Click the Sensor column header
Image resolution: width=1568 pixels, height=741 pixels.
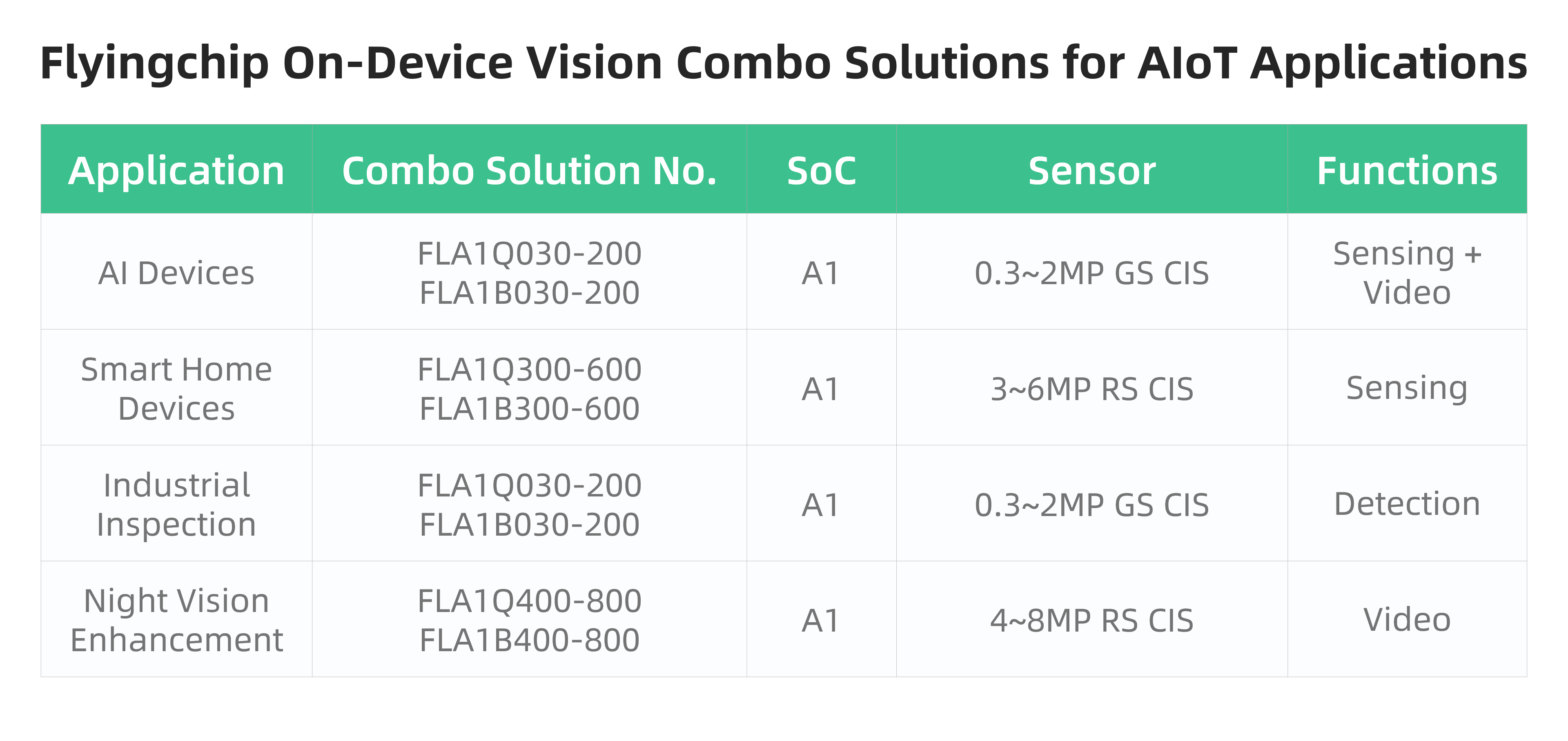(1092, 170)
